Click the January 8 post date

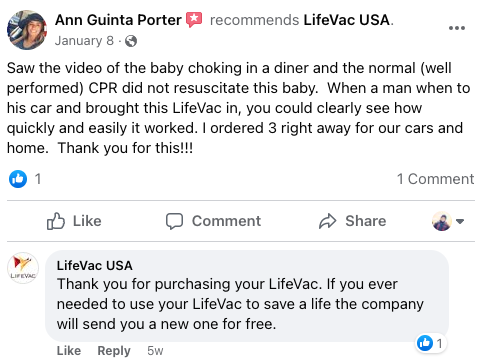(84, 41)
